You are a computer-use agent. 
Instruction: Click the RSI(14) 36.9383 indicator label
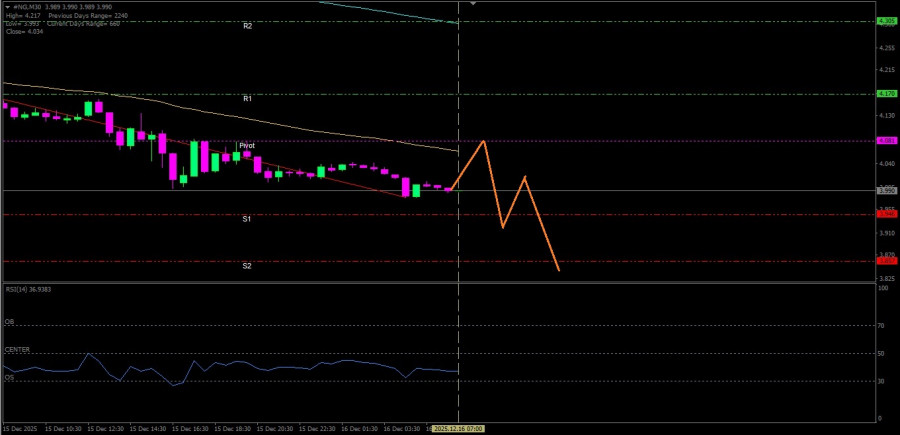(28, 289)
